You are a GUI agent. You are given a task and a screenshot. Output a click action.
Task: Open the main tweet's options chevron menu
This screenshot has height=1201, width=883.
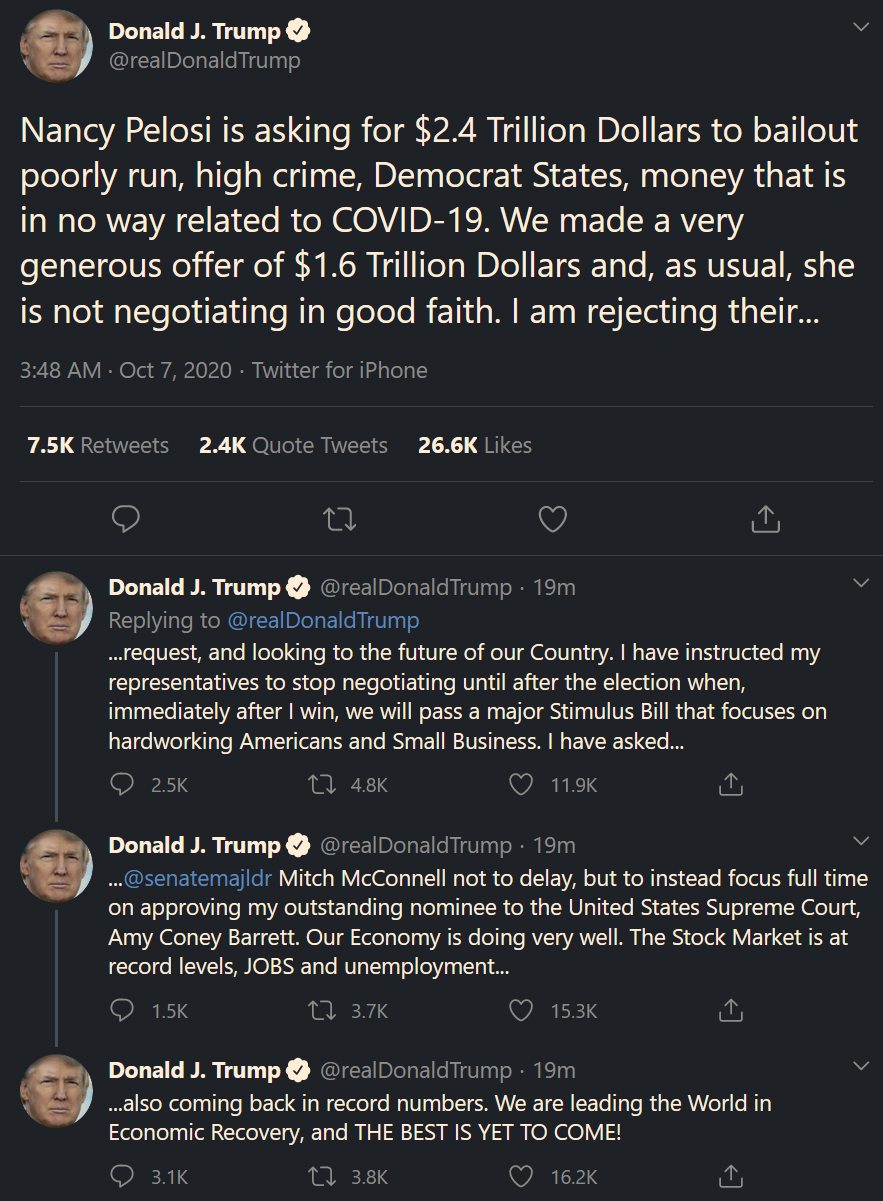(859, 27)
